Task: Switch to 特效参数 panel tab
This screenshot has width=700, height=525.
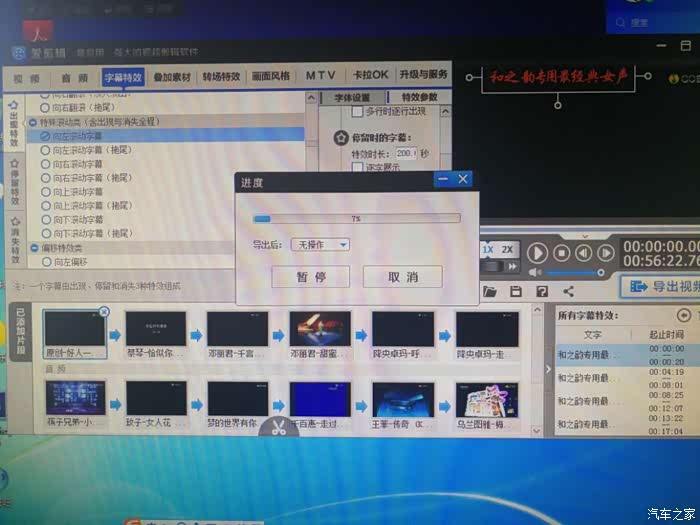Action: click(419, 97)
